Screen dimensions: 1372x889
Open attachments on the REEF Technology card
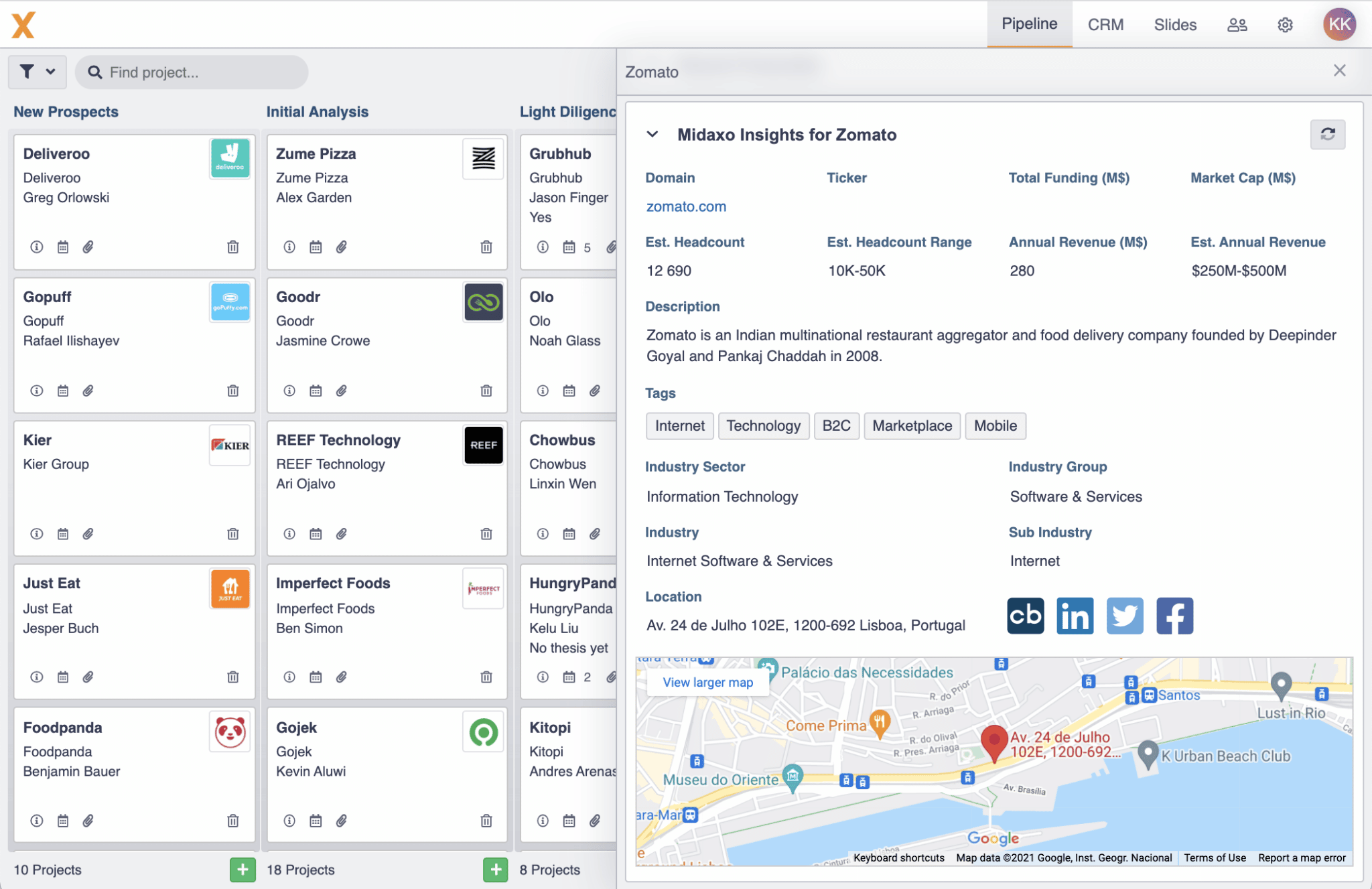(342, 534)
